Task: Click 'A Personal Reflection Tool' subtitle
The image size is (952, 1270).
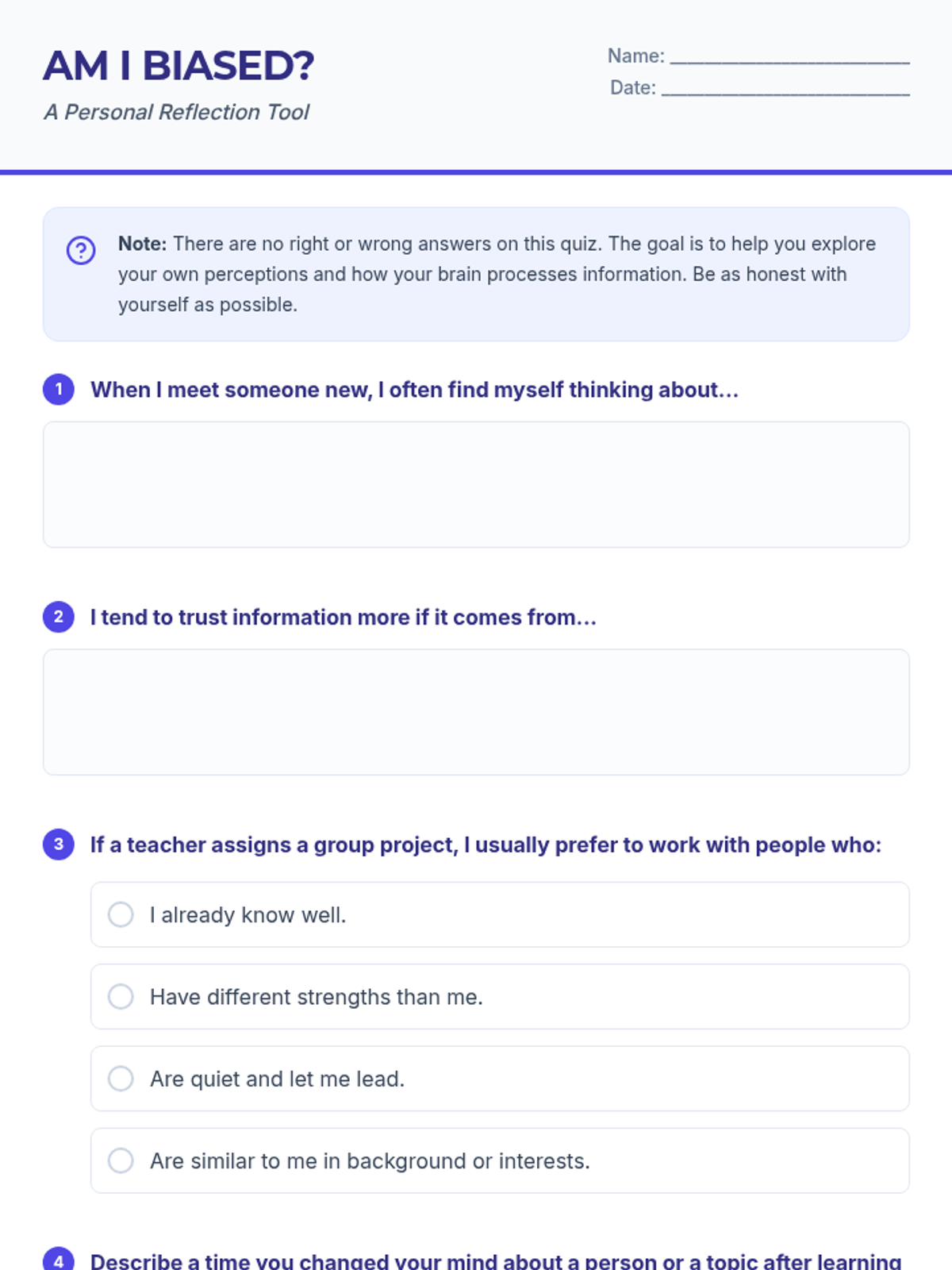Action: pos(177,112)
